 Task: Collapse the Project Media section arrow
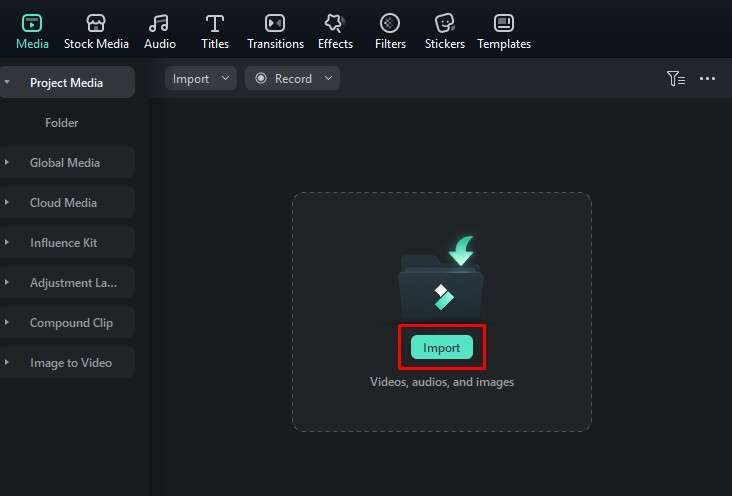click(7, 82)
